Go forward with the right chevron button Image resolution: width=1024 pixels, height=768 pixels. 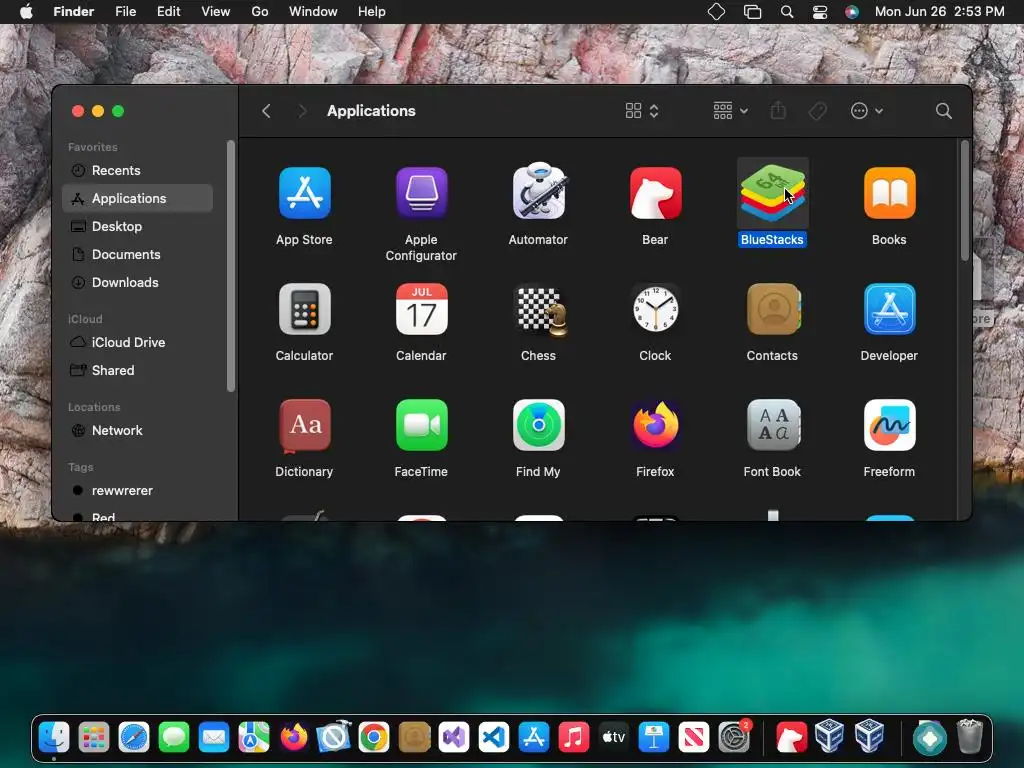point(302,111)
